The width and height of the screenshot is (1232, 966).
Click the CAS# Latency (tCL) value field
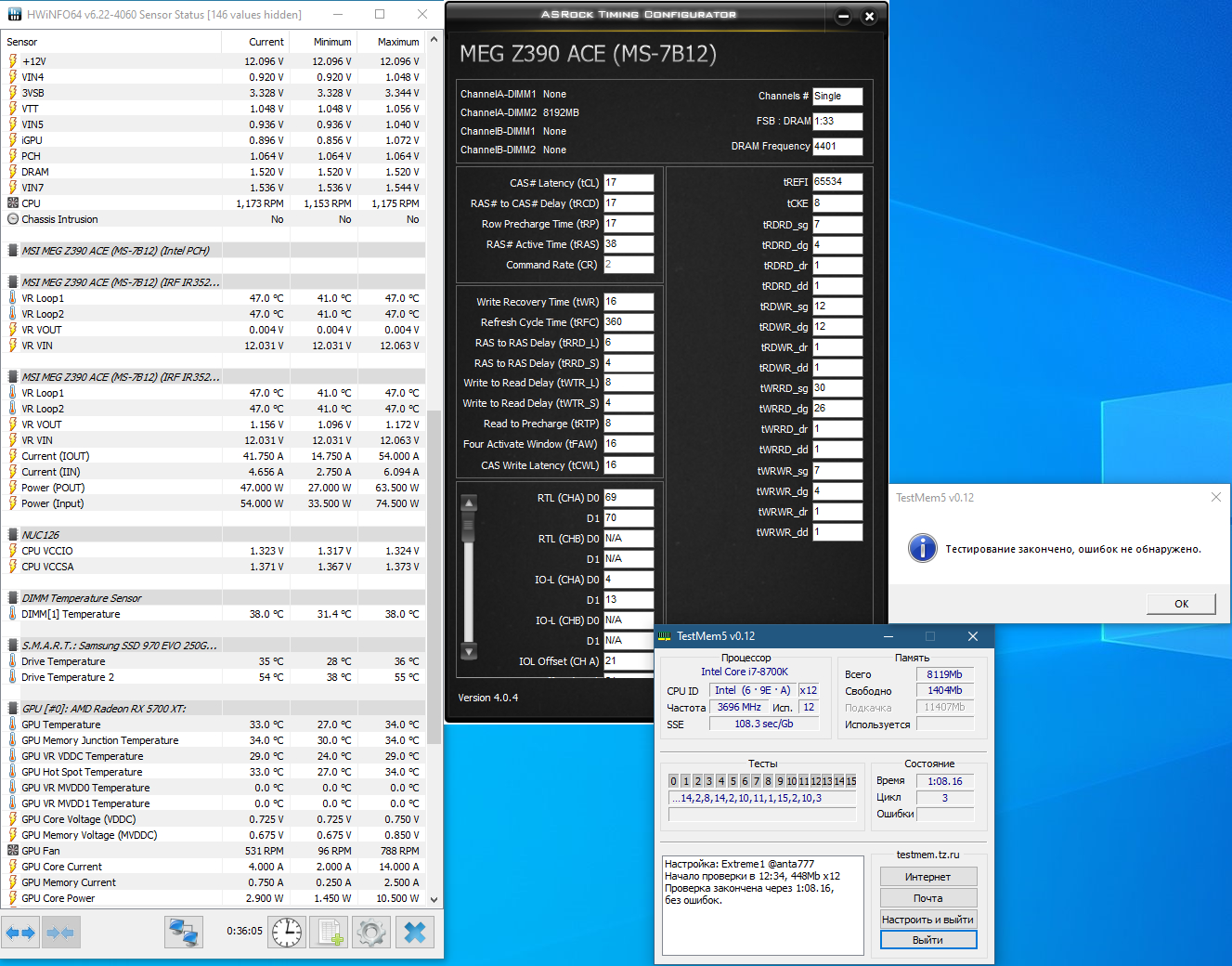click(x=629, y=183)
